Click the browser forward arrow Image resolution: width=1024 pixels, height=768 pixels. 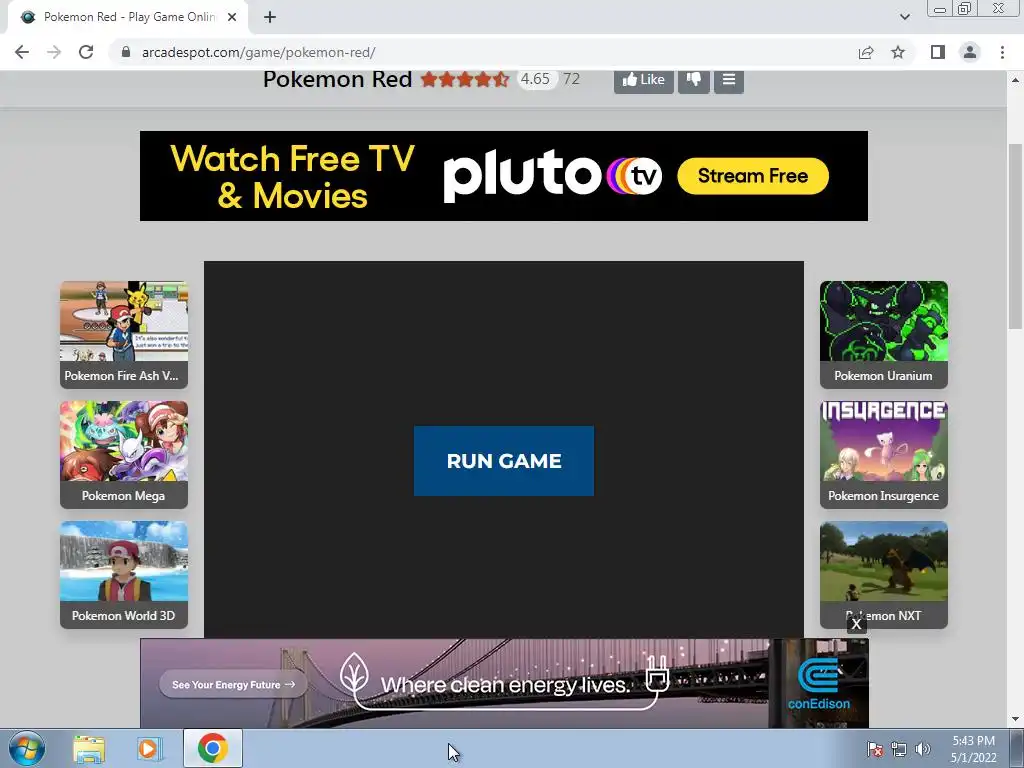tap(54, 52)
